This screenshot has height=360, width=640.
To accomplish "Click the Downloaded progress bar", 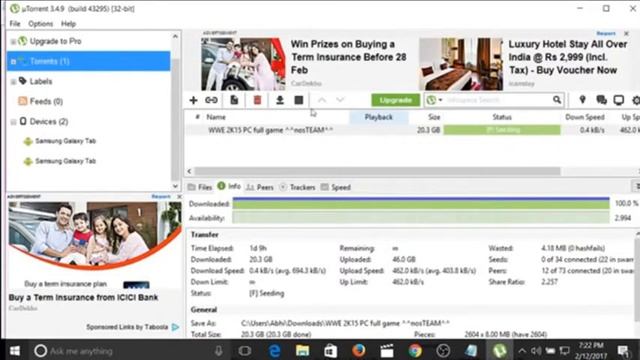I will click(x=421, y=203).
